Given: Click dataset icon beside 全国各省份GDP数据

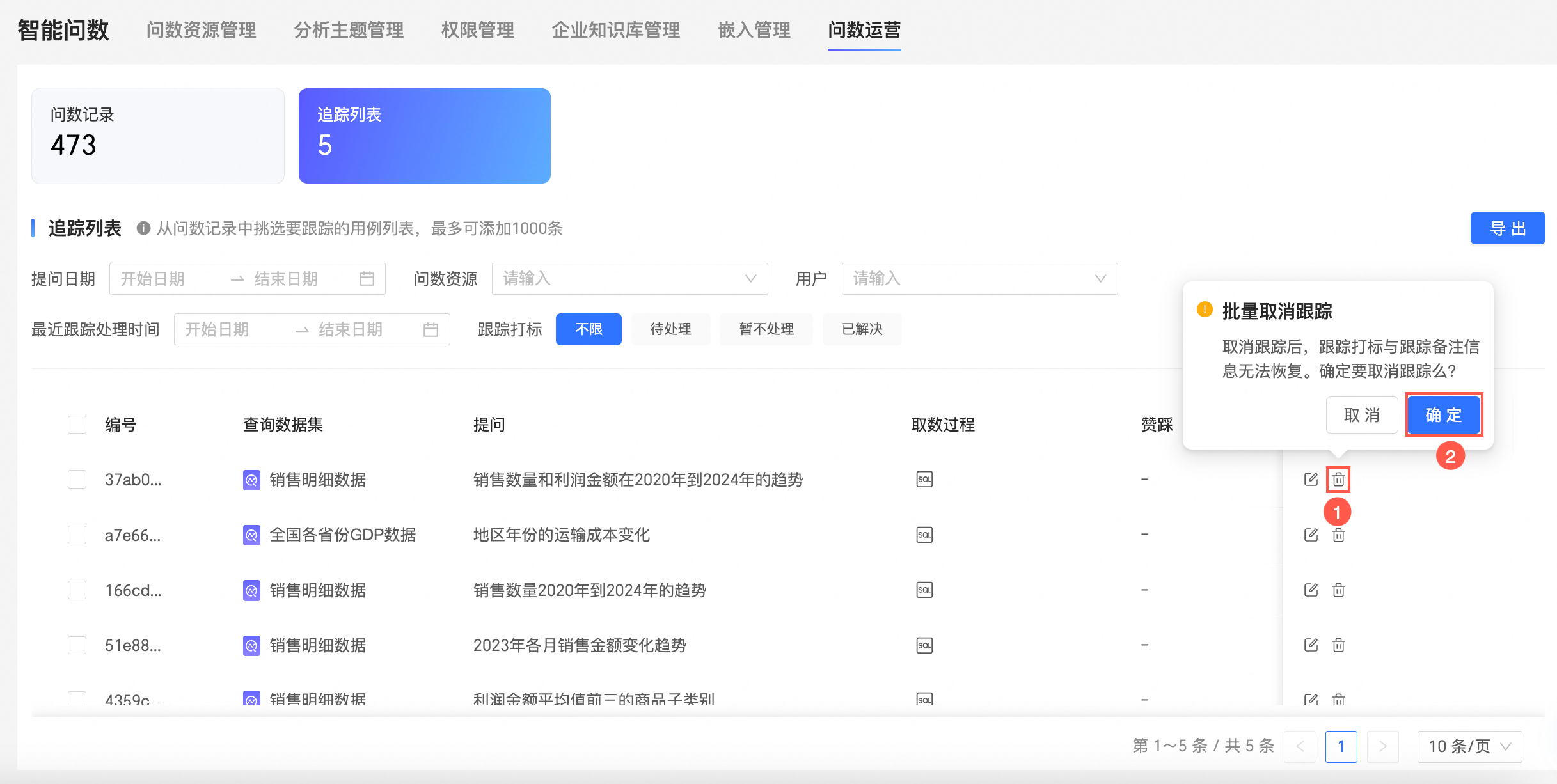Looking at the screenshot, I should (x=252, y=535).
